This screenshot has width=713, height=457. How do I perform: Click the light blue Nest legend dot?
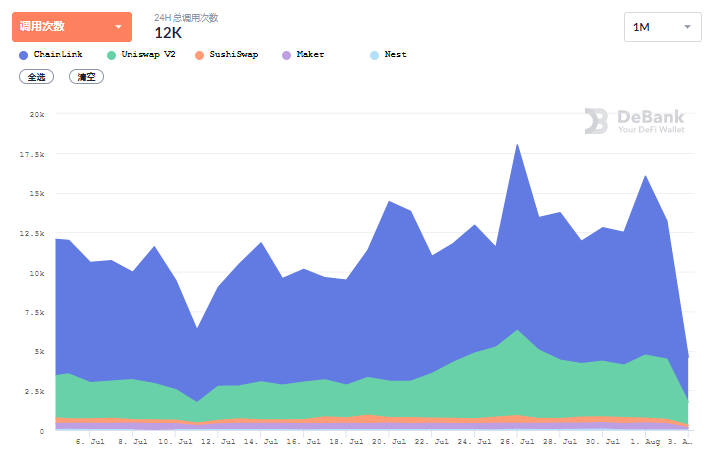pos(374,55)
